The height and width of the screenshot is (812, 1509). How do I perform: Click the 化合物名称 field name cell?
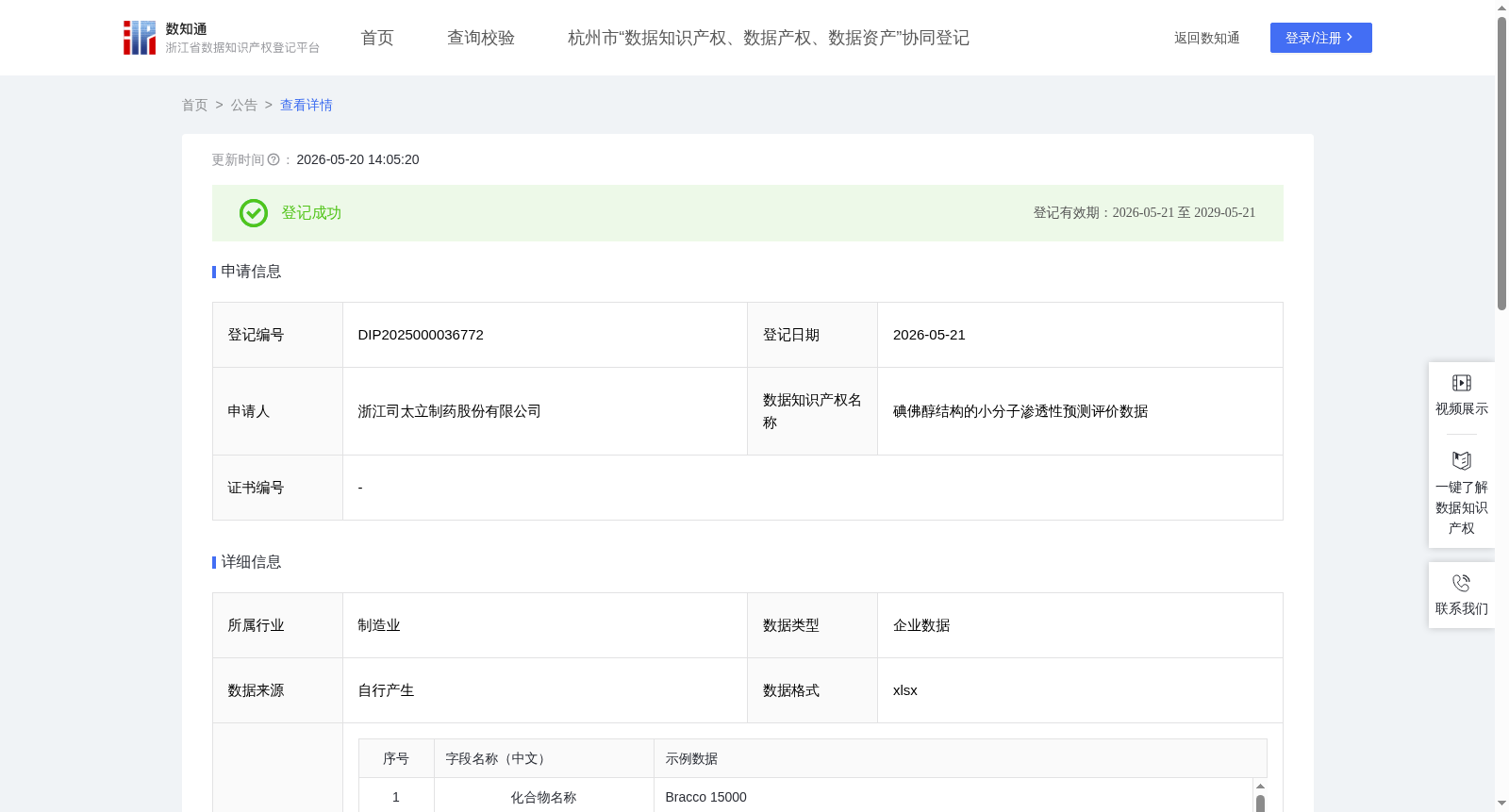pos(543,797)
